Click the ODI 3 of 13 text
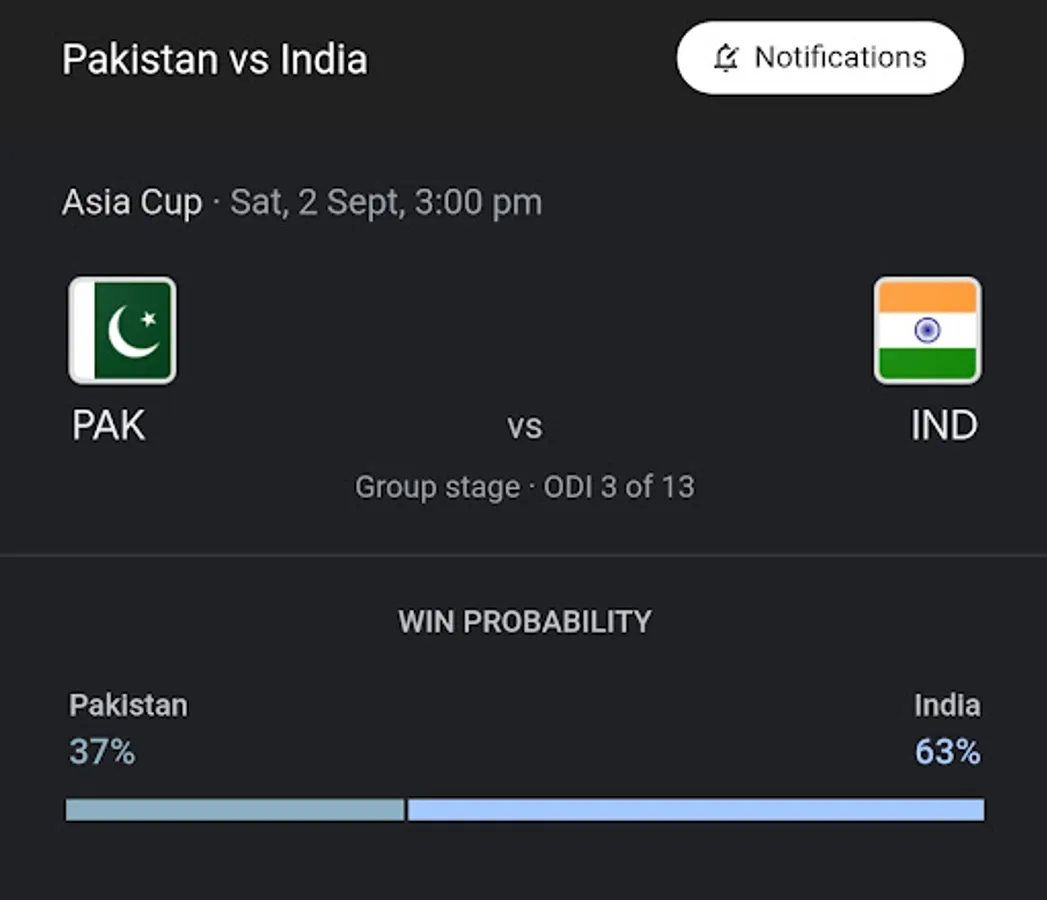The height and width of the screenshot is (900, 1047). point(619,487)
